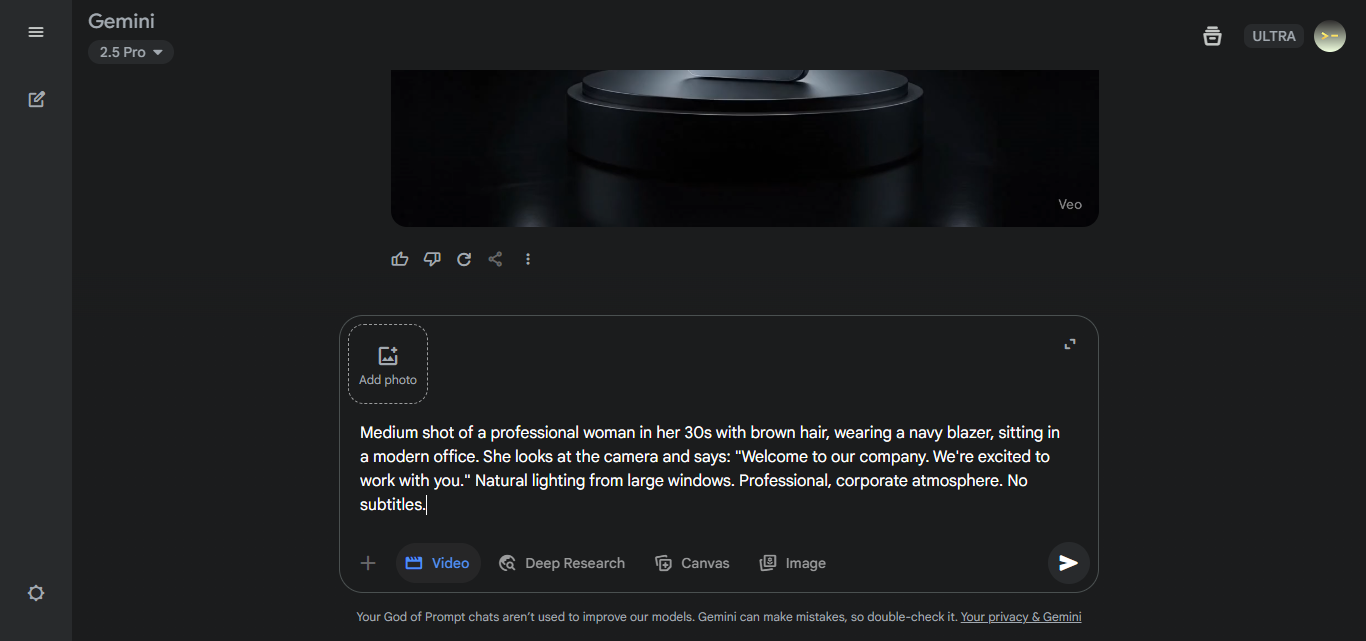Click the Add photo box
This screenshot has height=641, width=1366.
[x=388, y=364]
